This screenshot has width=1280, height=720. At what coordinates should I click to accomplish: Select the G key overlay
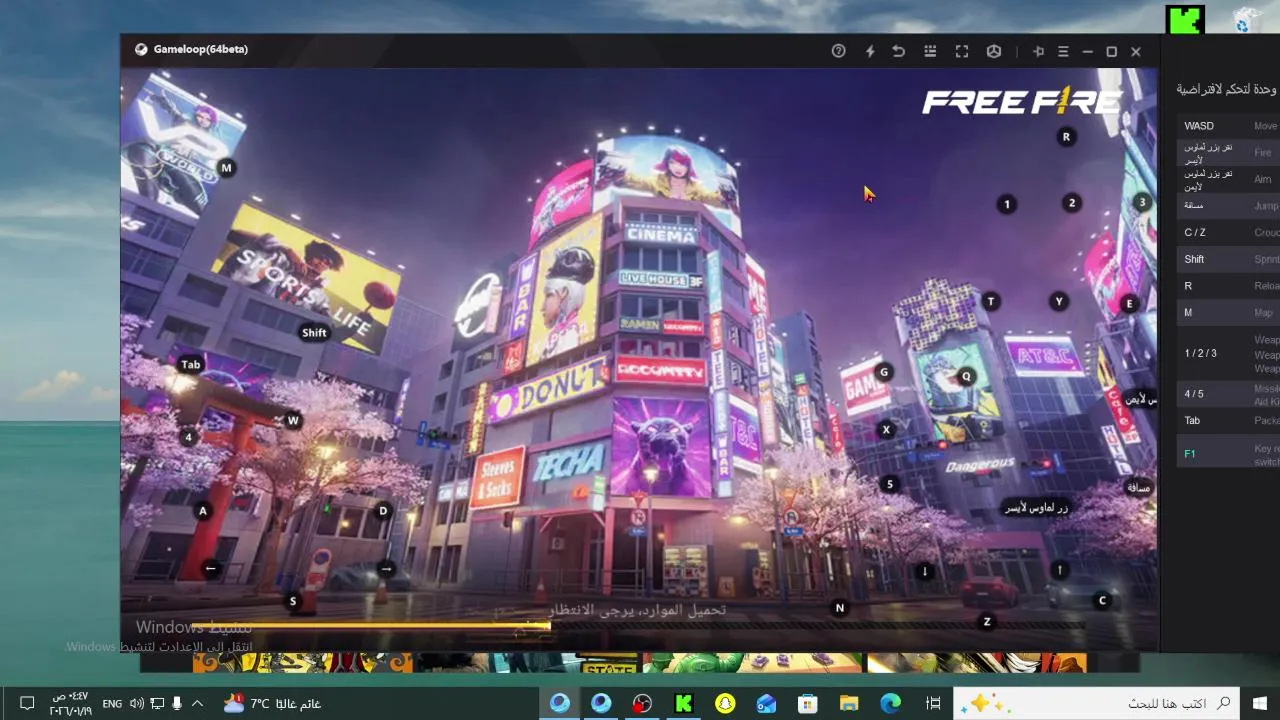883,372
